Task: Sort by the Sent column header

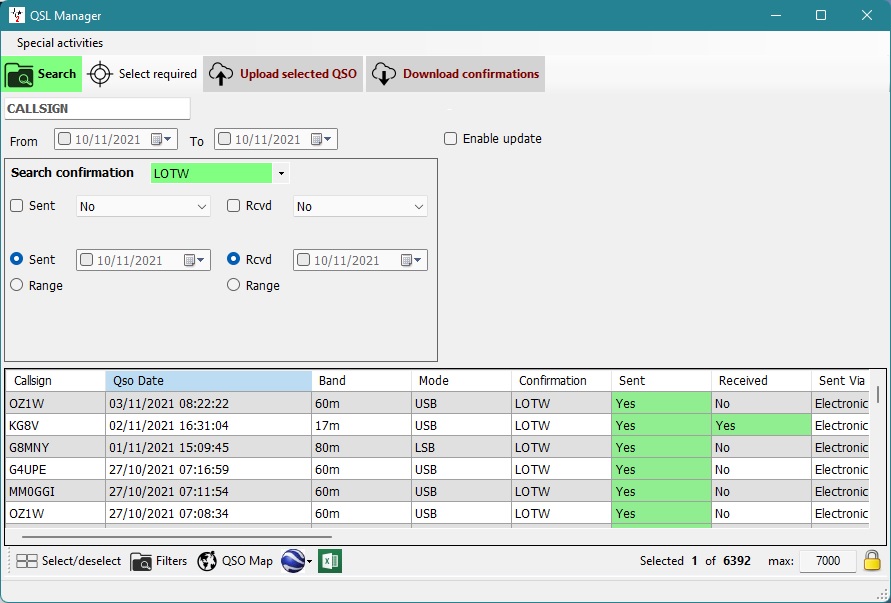Action: point(661,381)
